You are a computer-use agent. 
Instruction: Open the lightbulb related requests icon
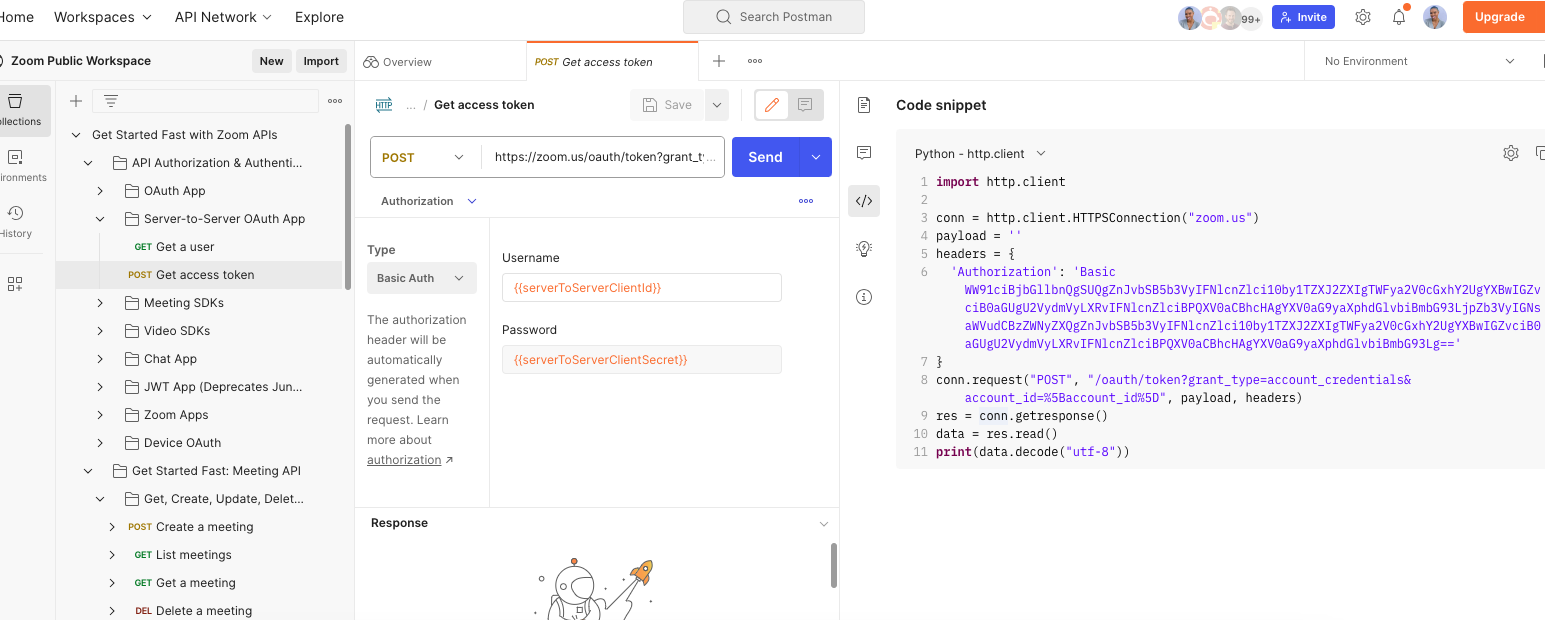click(865, 249)
